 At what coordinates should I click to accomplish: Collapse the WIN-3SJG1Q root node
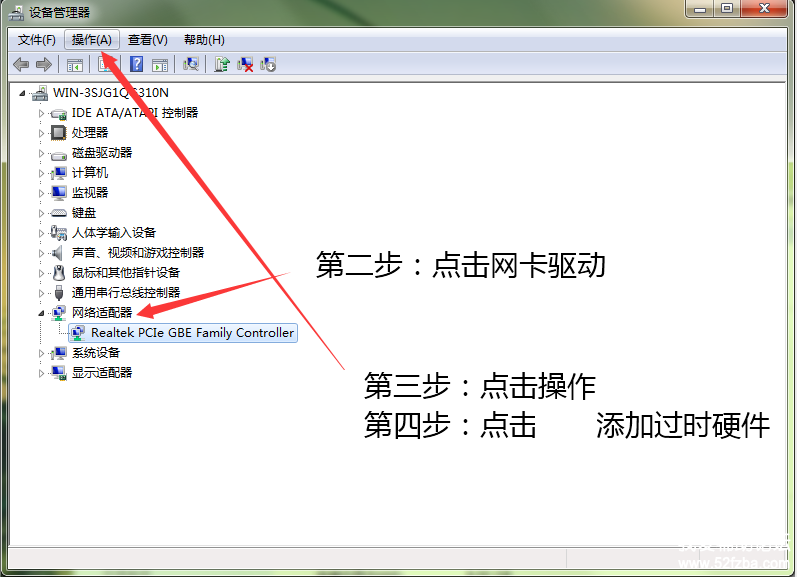(x=22, y=93)
